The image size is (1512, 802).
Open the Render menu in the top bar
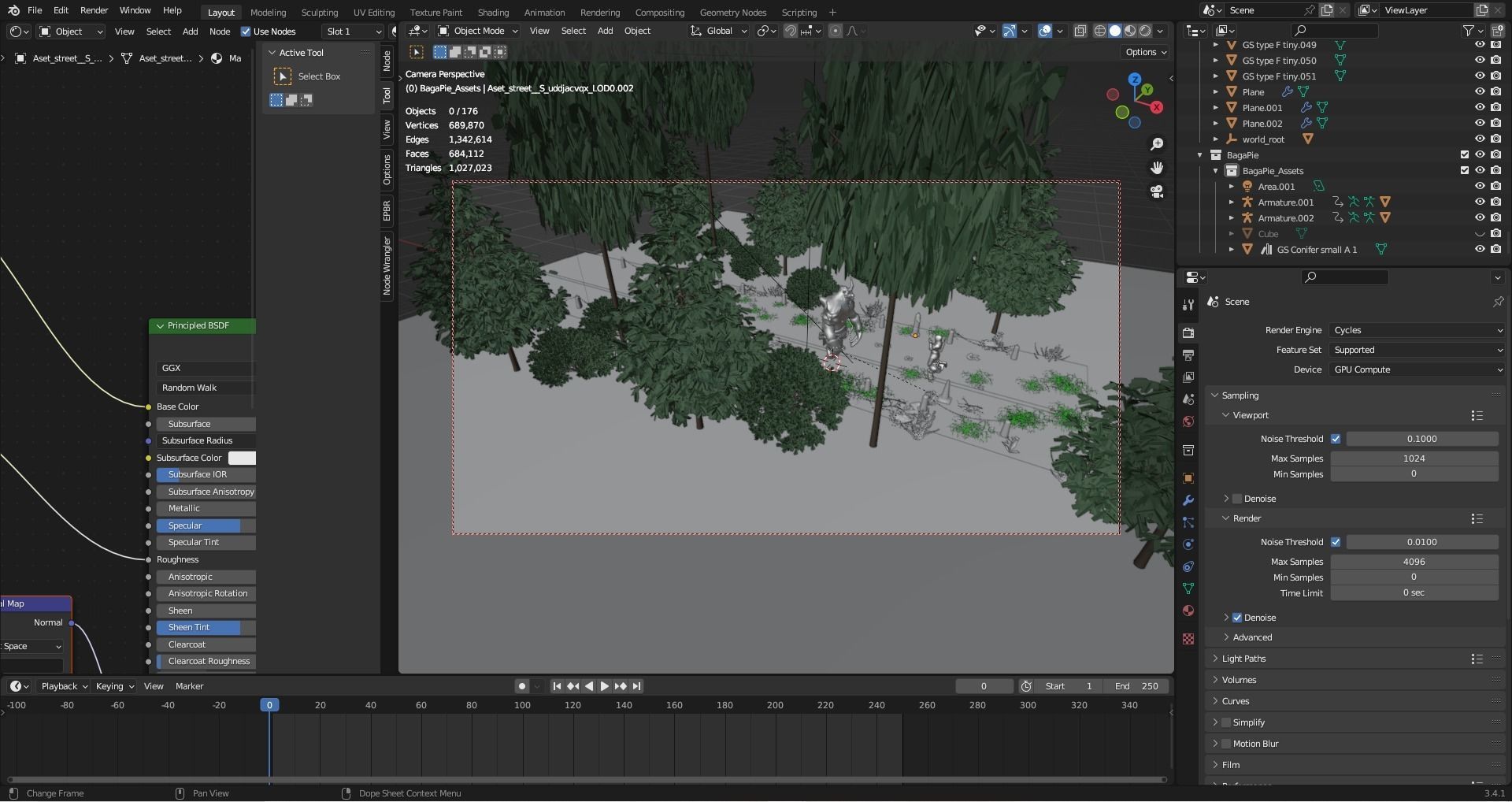click(94, 10)
